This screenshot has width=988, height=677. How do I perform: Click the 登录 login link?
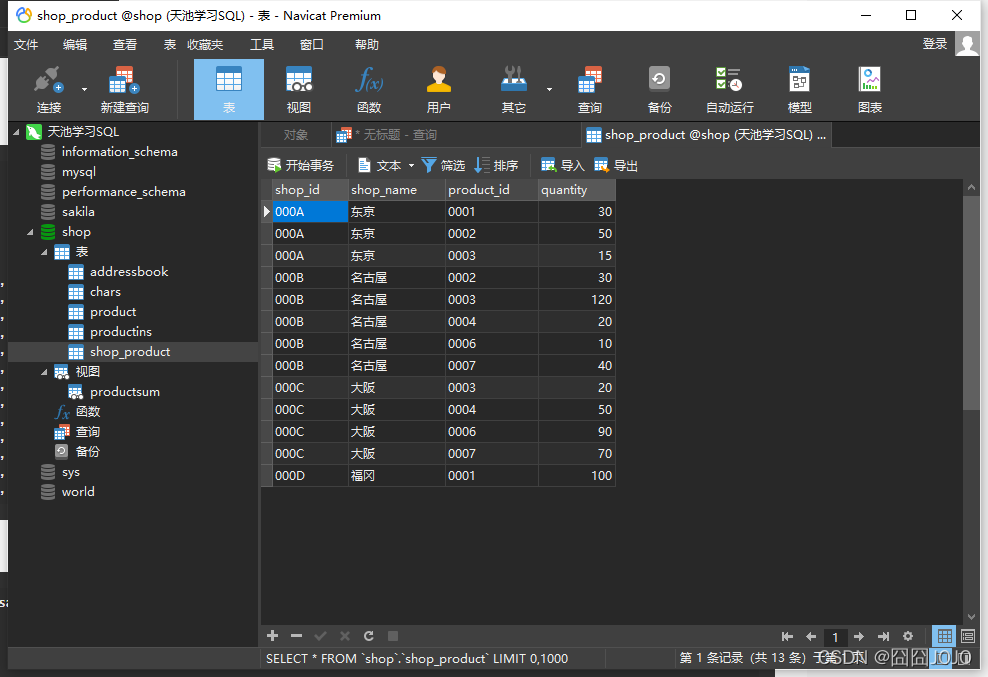pos(934,44)
